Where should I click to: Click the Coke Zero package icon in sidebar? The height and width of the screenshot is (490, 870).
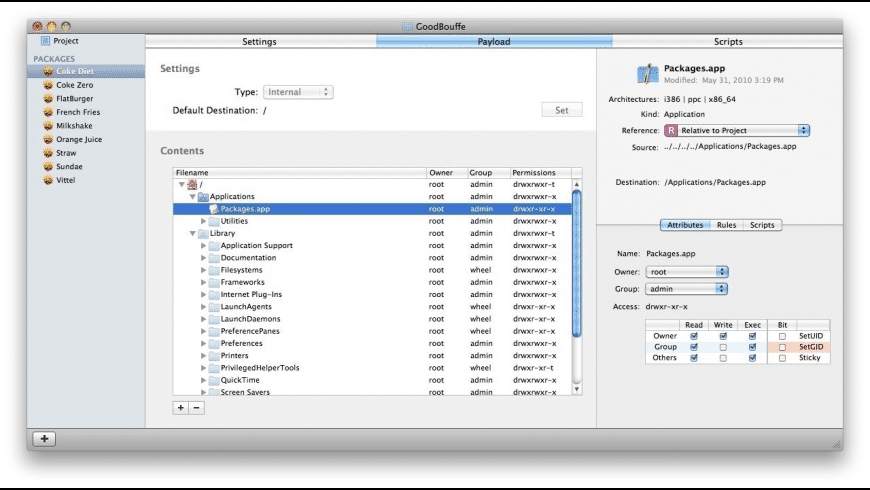click(x=48, y=85)
